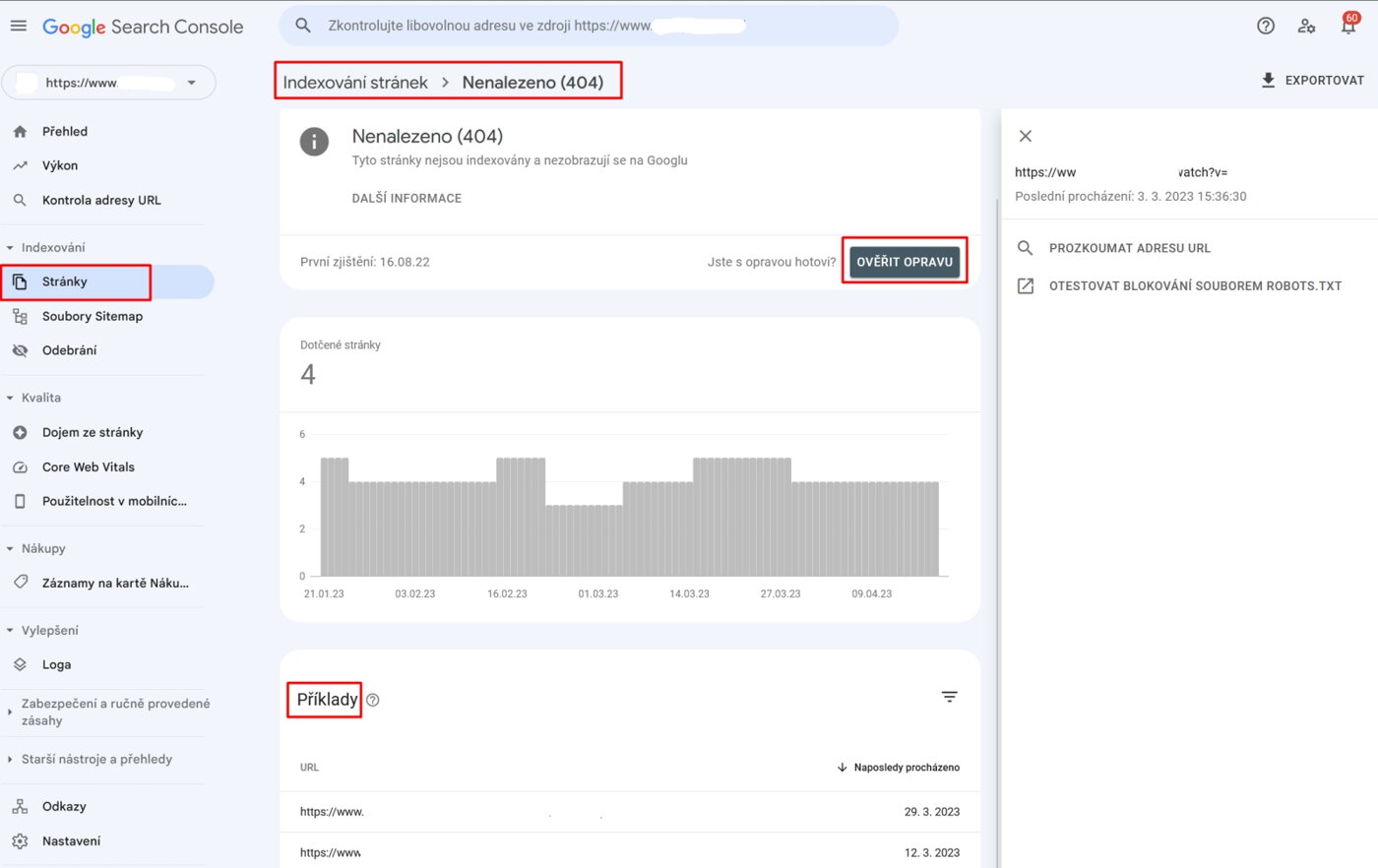Click the Kontrola adresy URL magnifier icon
Screen dimensions: 1378x868
[x=20, y=200]
